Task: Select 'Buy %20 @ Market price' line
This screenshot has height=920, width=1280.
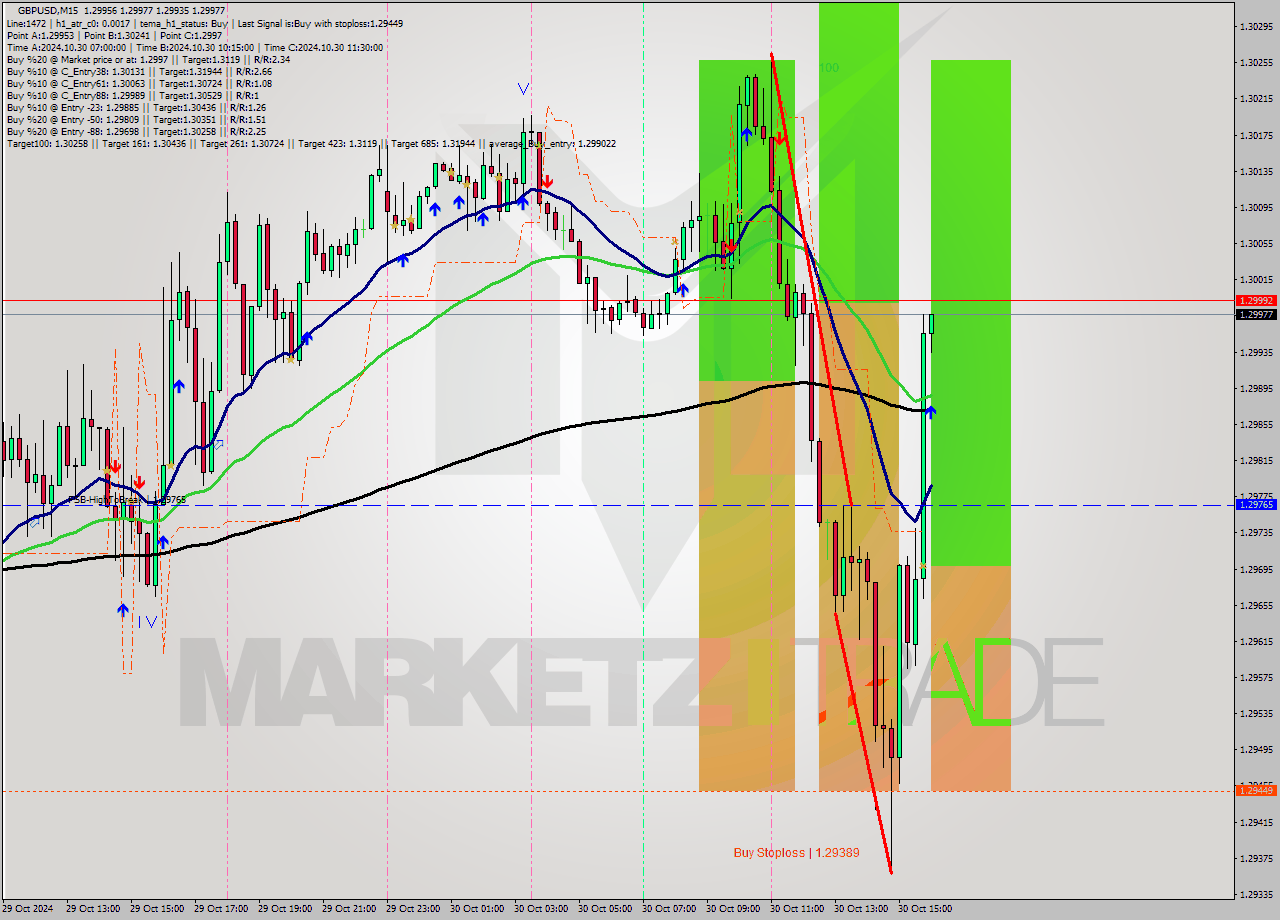Action: (148, 59)
